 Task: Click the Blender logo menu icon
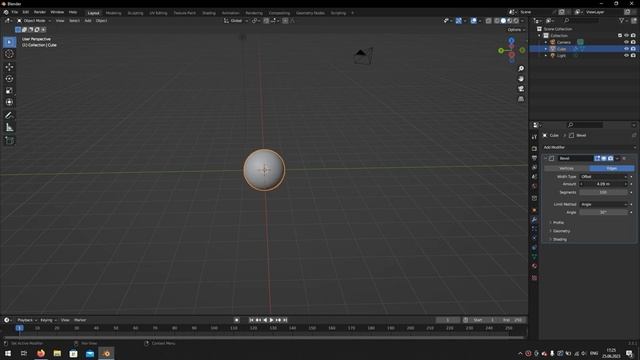[6, 12]
